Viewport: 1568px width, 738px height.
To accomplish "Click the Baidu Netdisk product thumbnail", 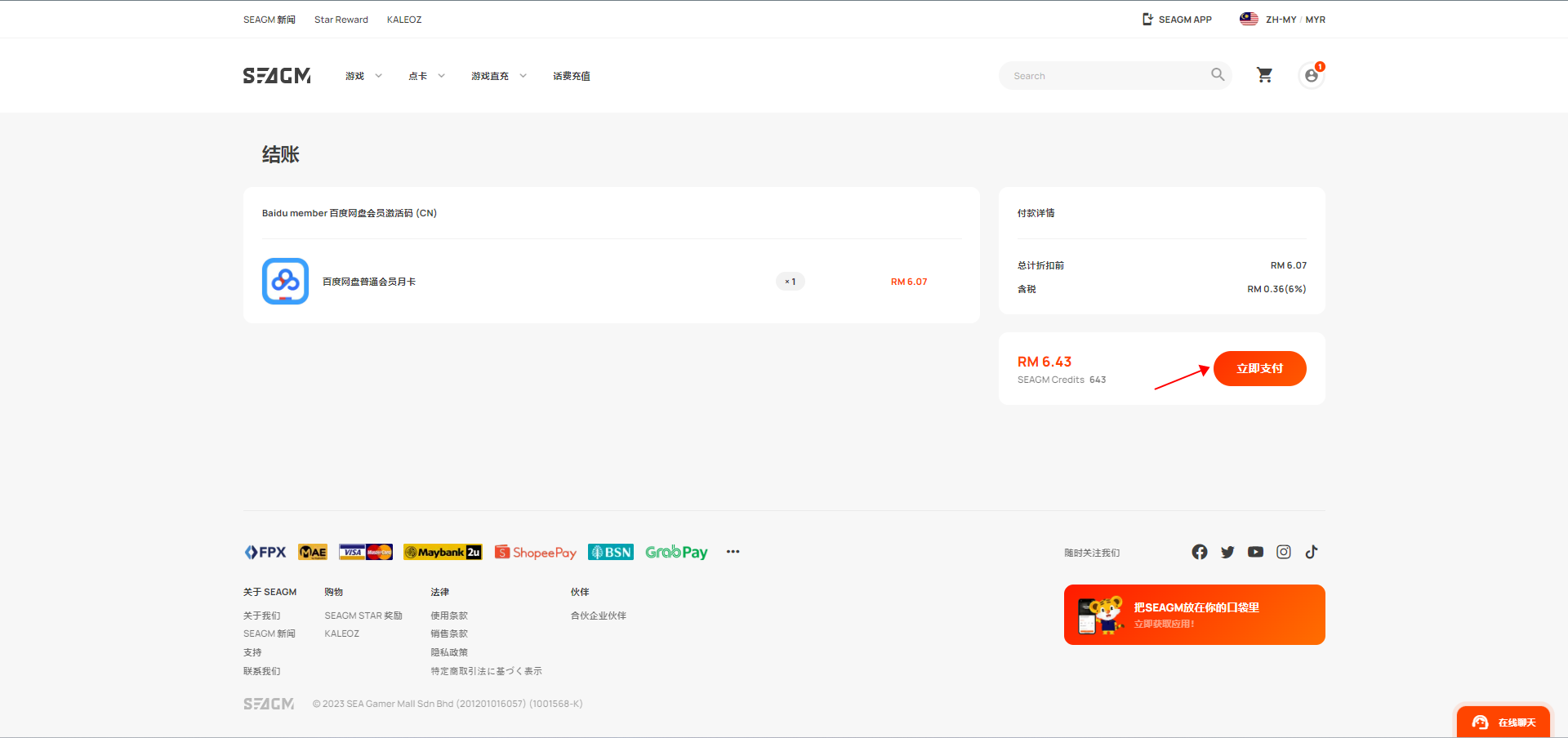I will [x=285, y=282].
